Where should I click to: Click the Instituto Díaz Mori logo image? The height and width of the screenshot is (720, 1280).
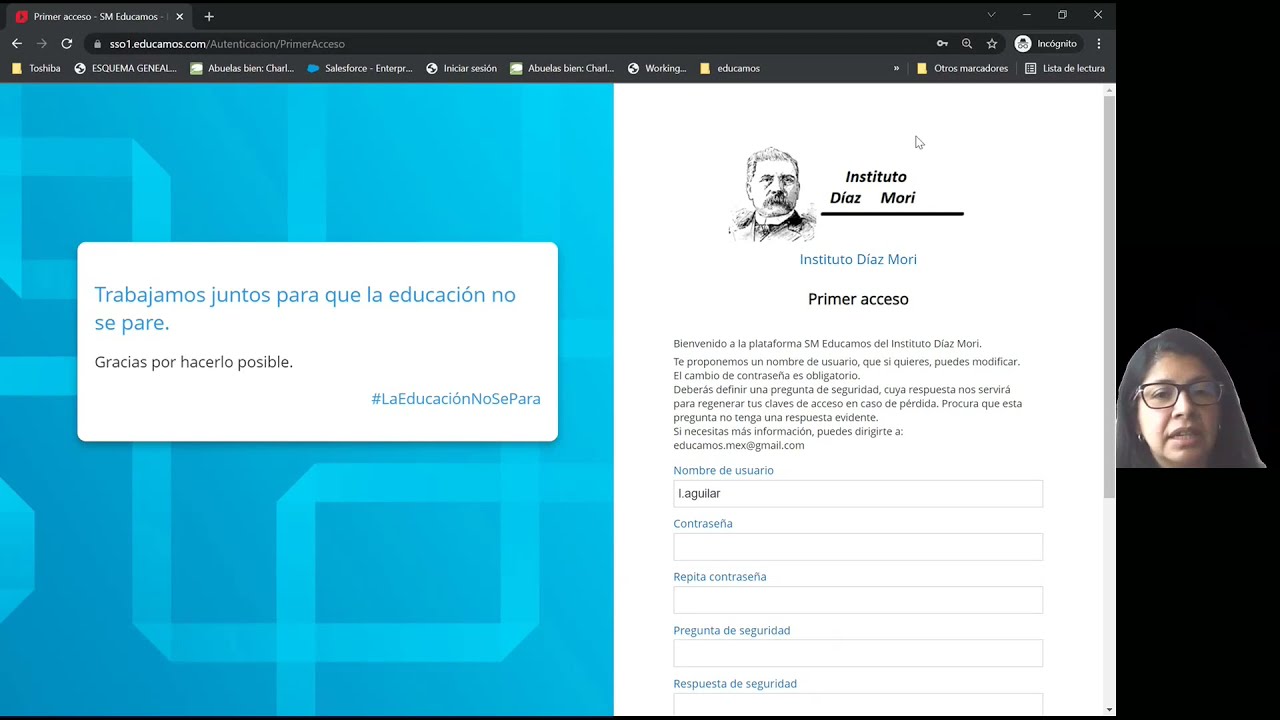(846, 194)
